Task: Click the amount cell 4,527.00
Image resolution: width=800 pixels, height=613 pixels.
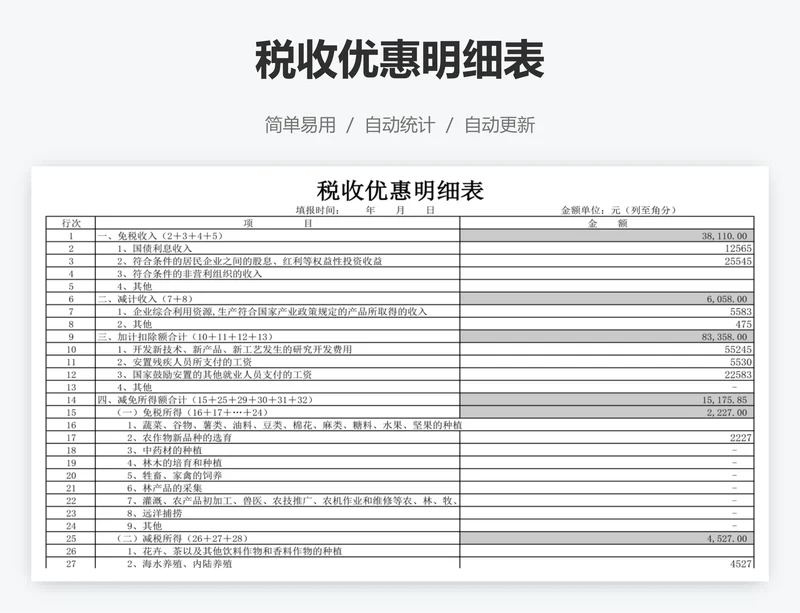Action: (607, 538)
